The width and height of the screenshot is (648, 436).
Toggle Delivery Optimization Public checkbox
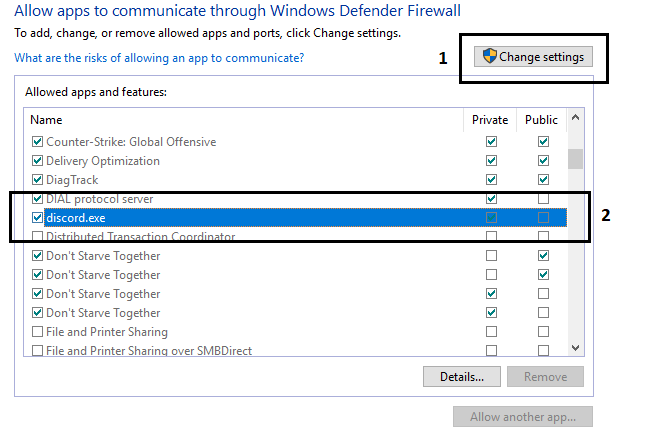[543, 160]
